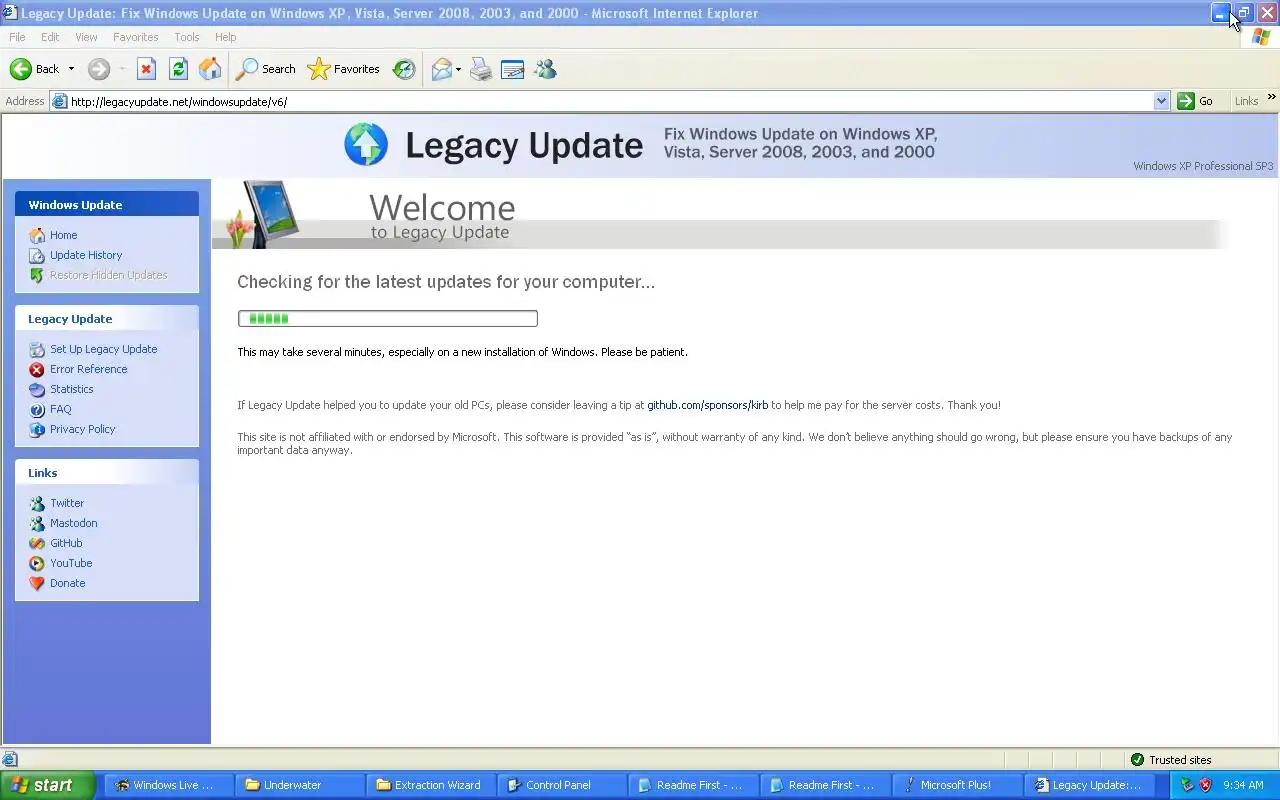Open Statistics sidebar link

pos(71,389)
